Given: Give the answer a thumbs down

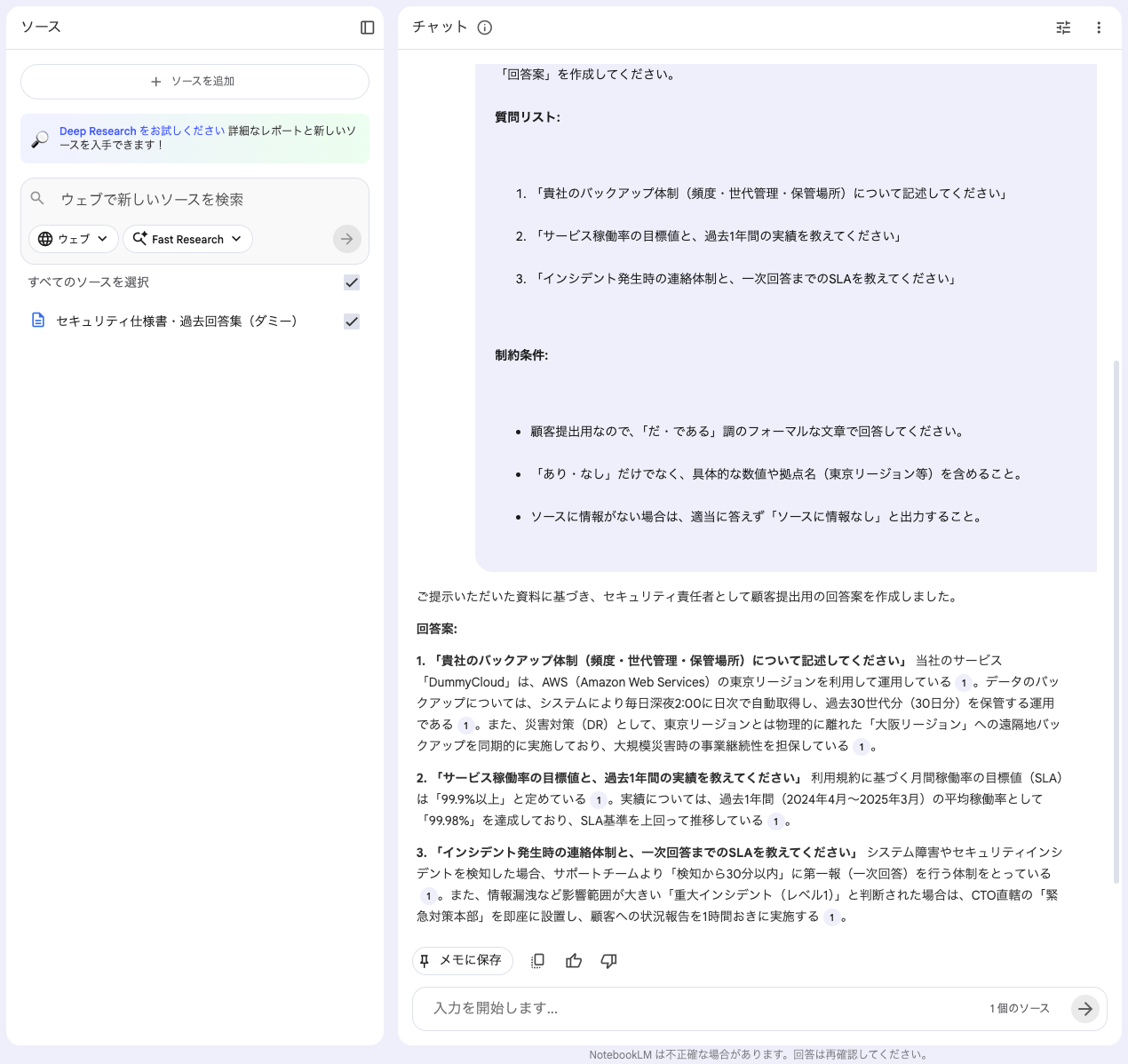Looking at the screenshot, I should 608,960.
